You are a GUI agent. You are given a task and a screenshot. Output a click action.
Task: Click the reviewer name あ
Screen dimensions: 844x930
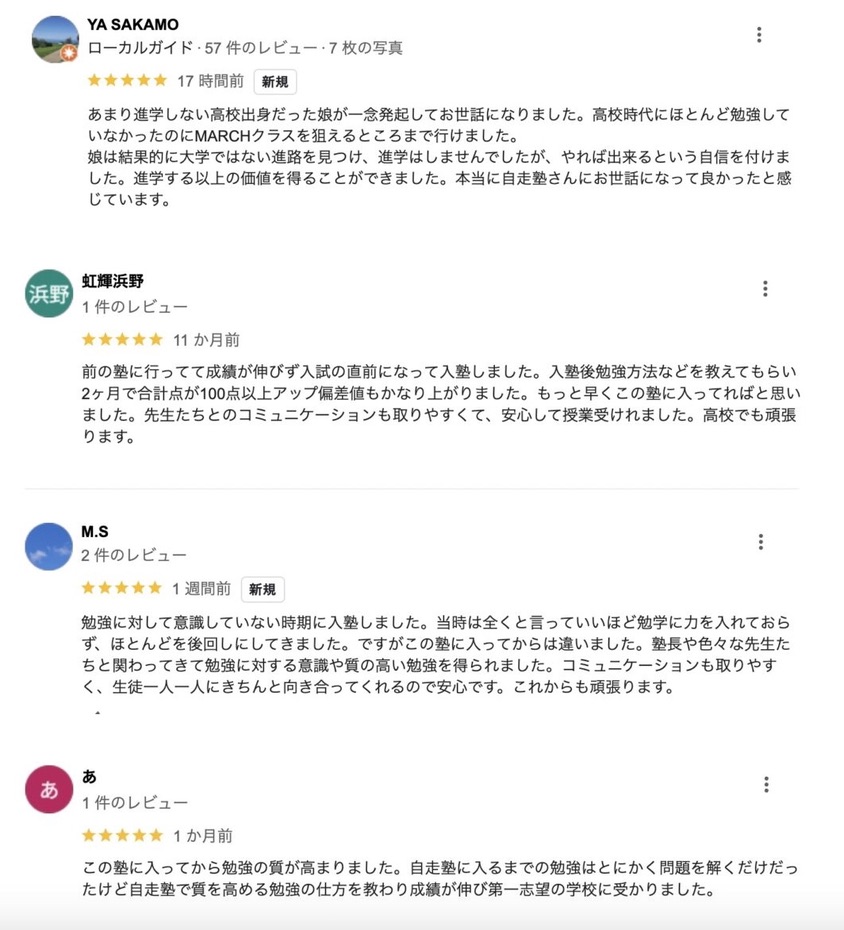89,777
